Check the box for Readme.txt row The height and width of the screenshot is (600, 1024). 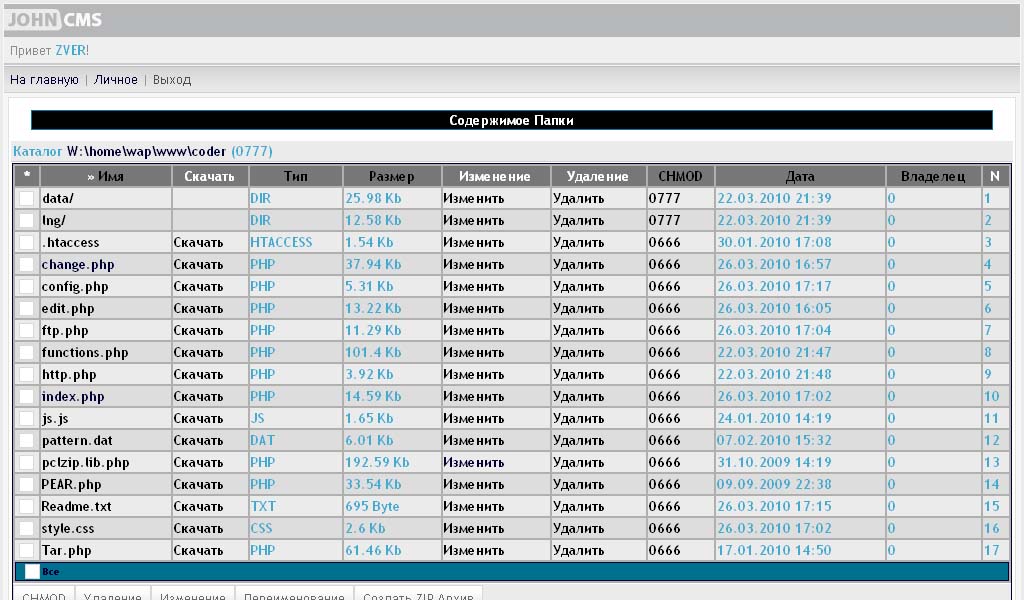coord(26,506)
